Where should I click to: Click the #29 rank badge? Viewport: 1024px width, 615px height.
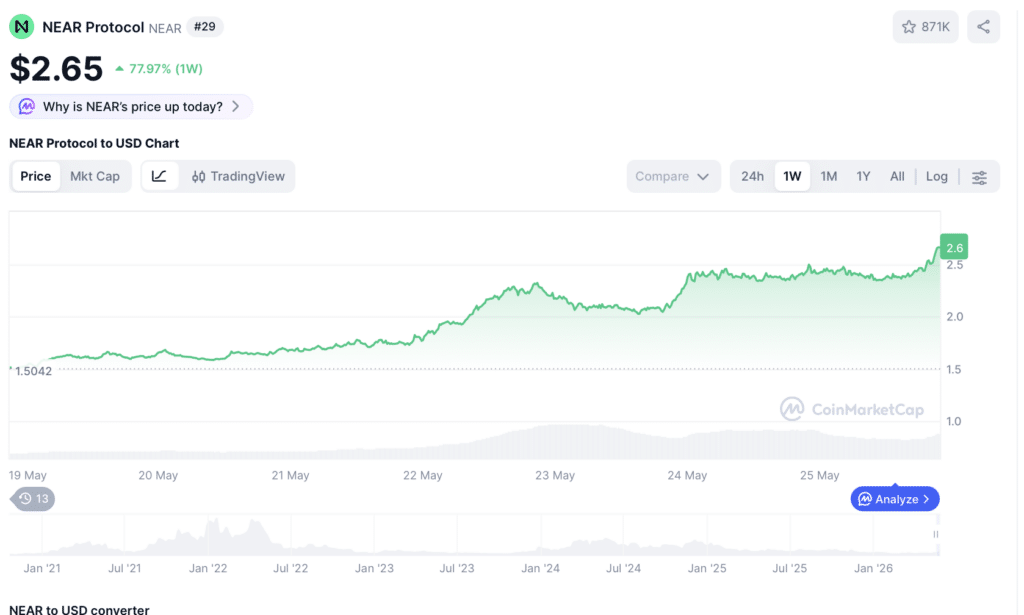pos(204,27)
